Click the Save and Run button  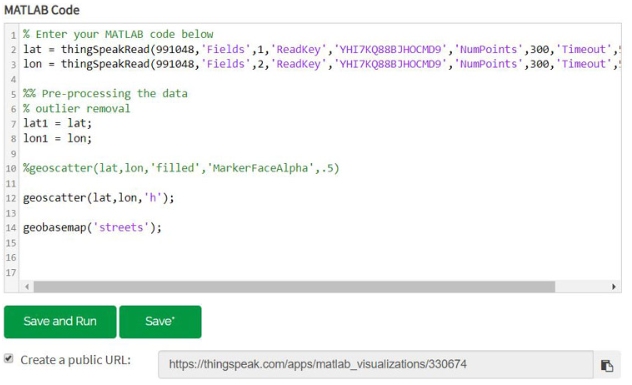click(x=60, y=321)
